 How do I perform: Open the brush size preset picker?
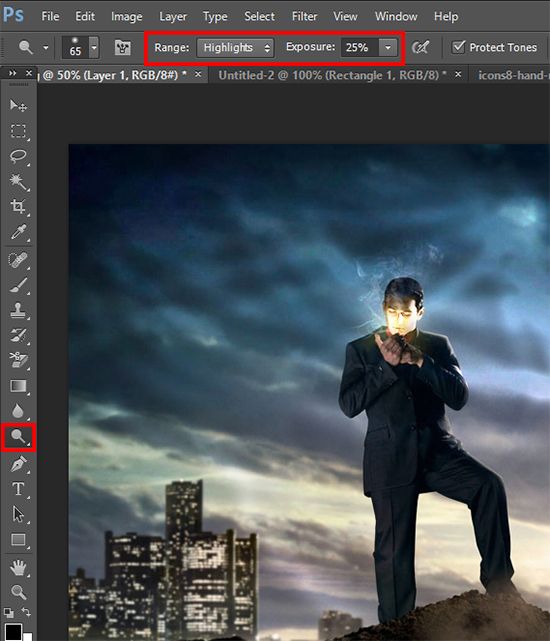94,47
